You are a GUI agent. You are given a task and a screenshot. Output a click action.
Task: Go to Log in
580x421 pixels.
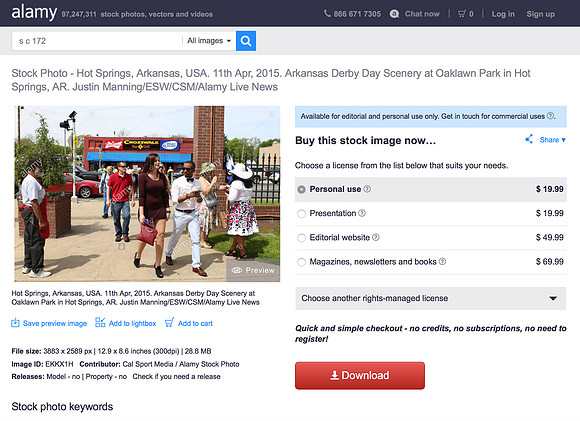[x=503, y=14]
